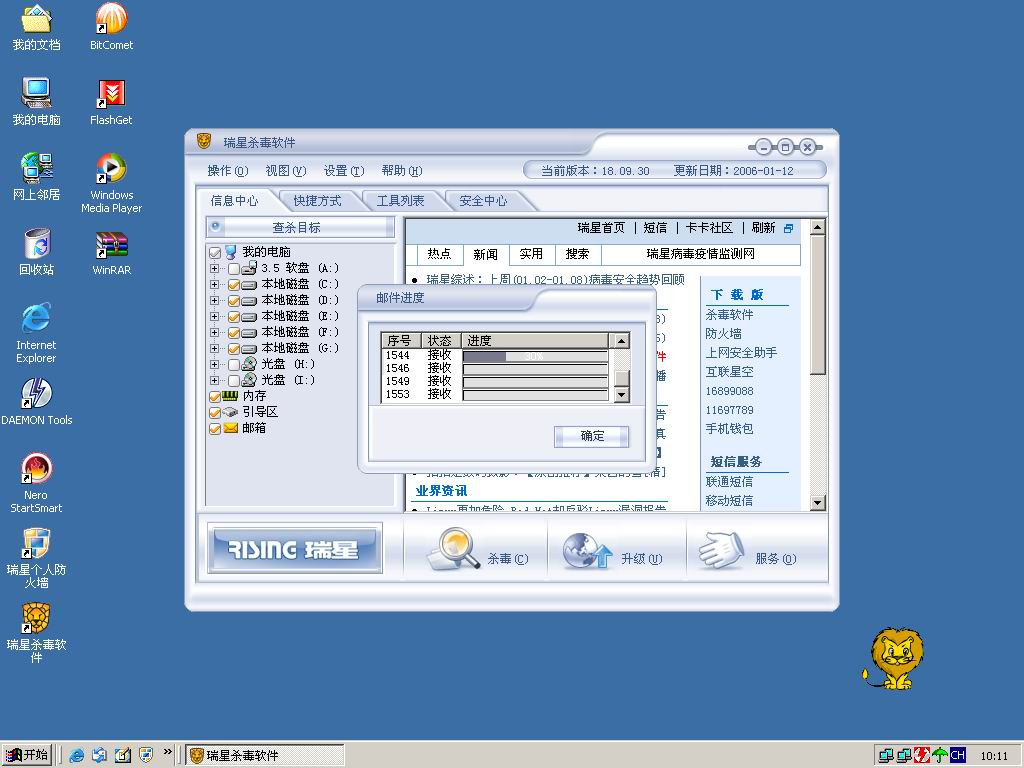
Task: Click the pop-out window icon next to 刷新
Action: [788, 228]
